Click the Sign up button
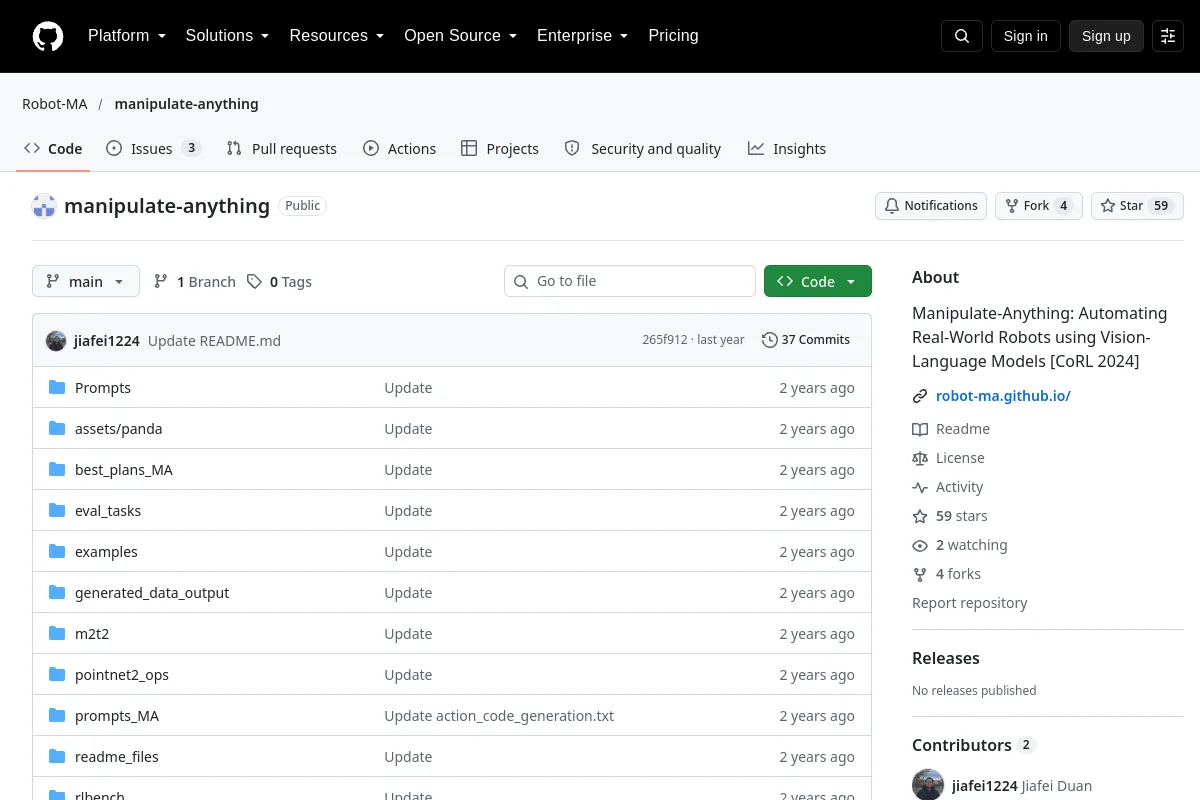This screenshot has height=800, width=1200. [x=1106, y=36]
